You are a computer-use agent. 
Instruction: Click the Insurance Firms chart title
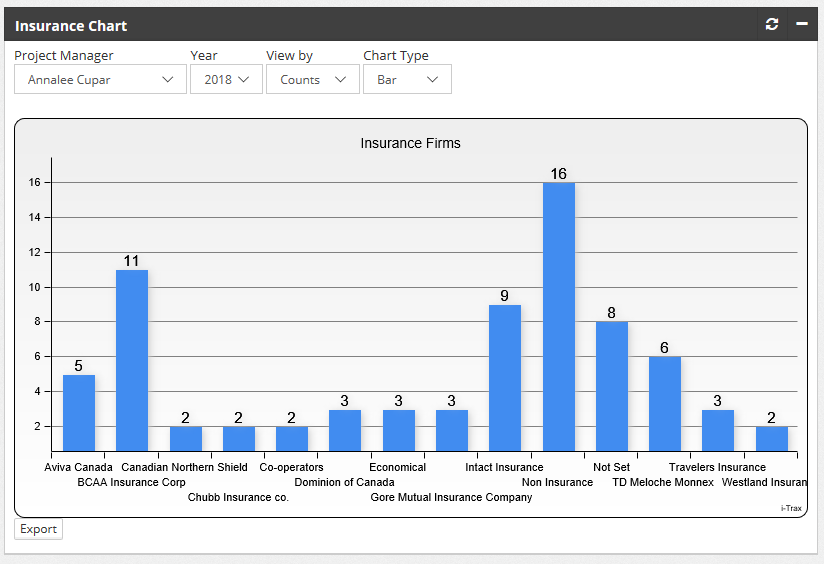[x=410, y=143]
